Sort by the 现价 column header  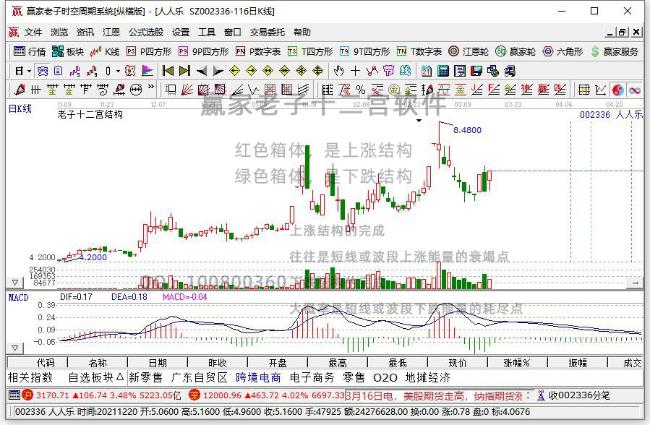(457, 363)
